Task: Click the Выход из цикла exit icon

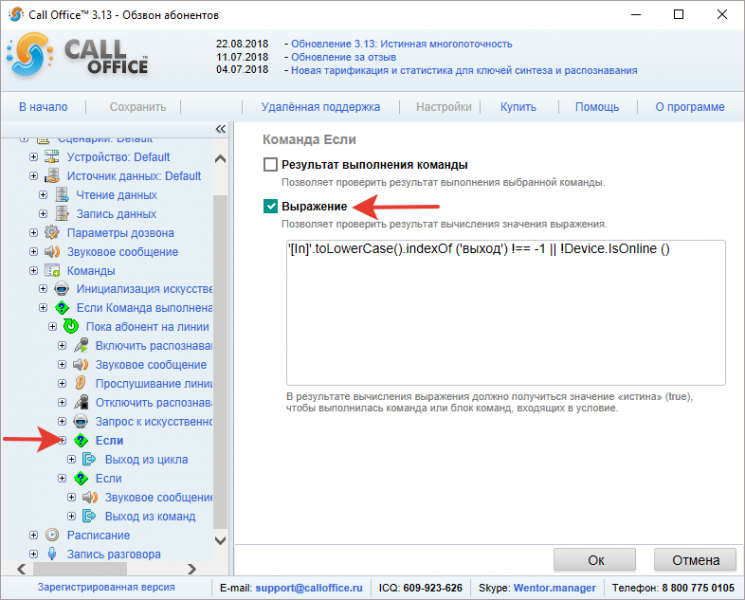Action: (x=89, y=459)
